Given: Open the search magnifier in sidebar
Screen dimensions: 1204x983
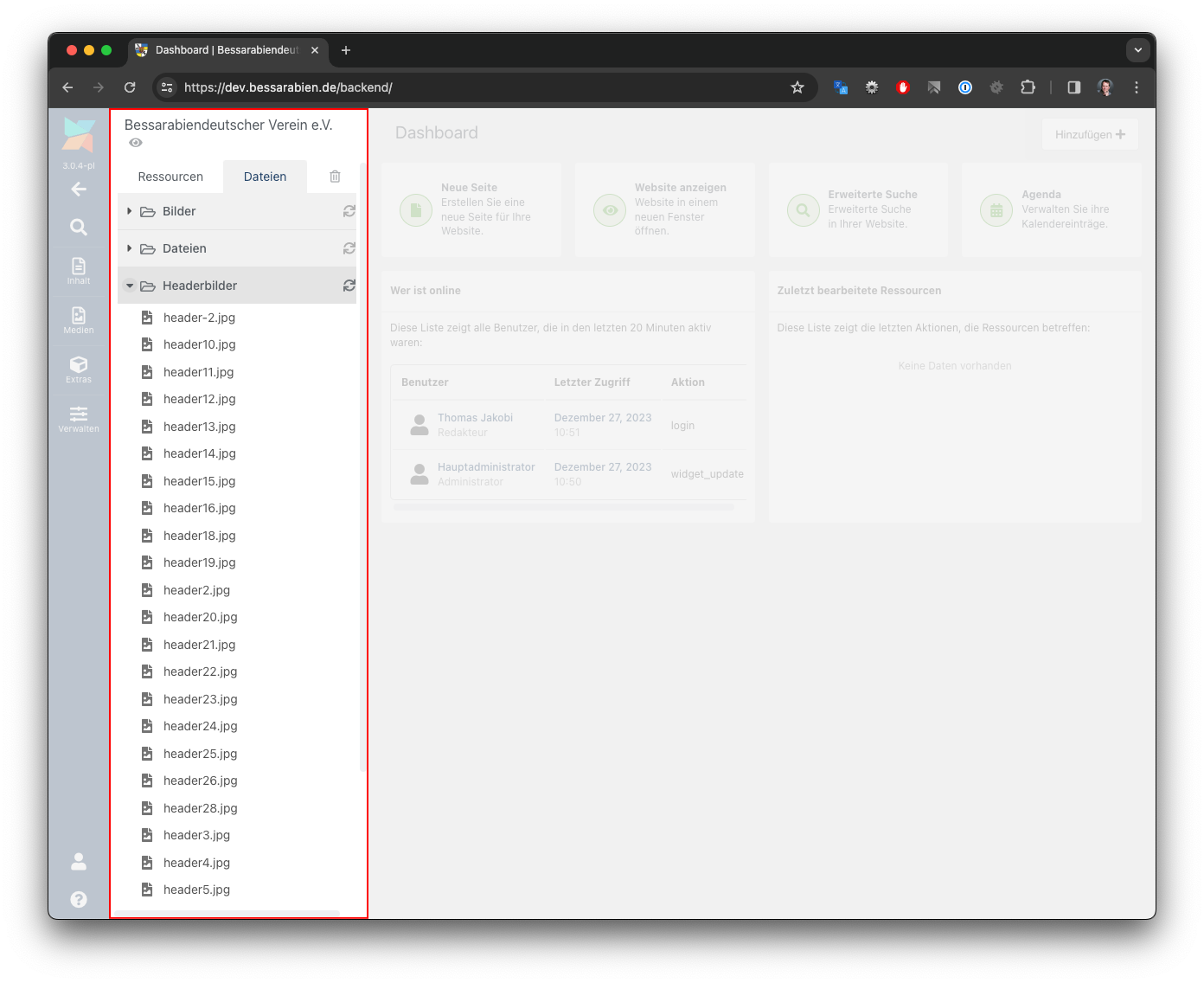Looking at the screenshot, I should pyautogui.click(x=79, y=228).
